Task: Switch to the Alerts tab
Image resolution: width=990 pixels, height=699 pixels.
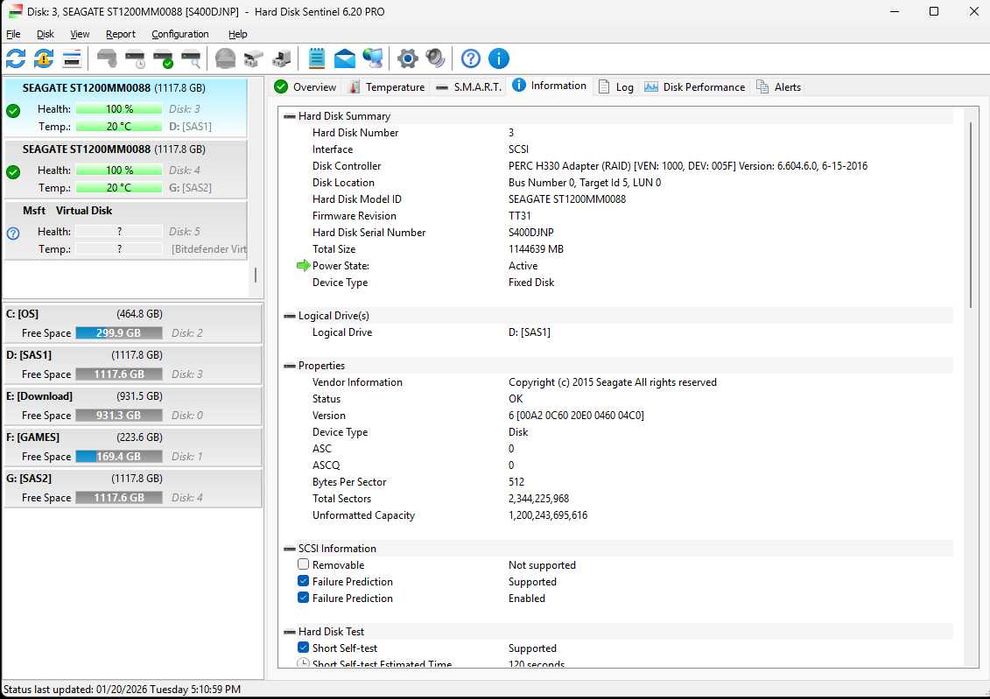Action: point(778,87)
